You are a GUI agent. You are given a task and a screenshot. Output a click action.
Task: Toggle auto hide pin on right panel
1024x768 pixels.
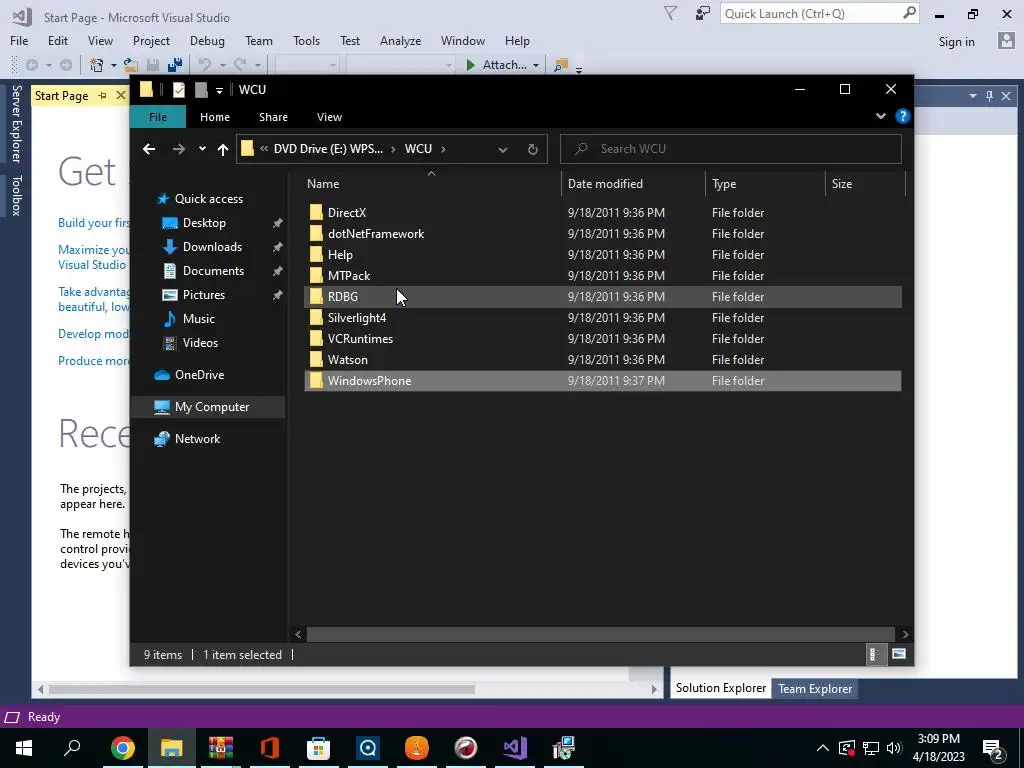989,96
